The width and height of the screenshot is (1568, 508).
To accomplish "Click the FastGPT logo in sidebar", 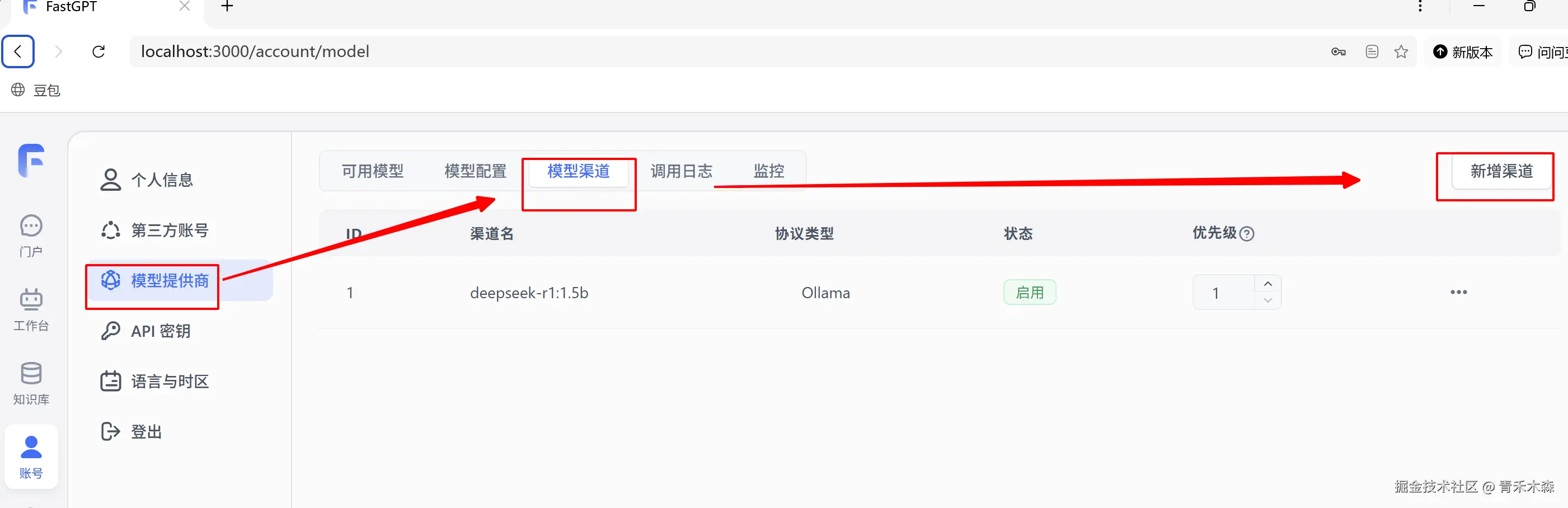I will 31,161.
